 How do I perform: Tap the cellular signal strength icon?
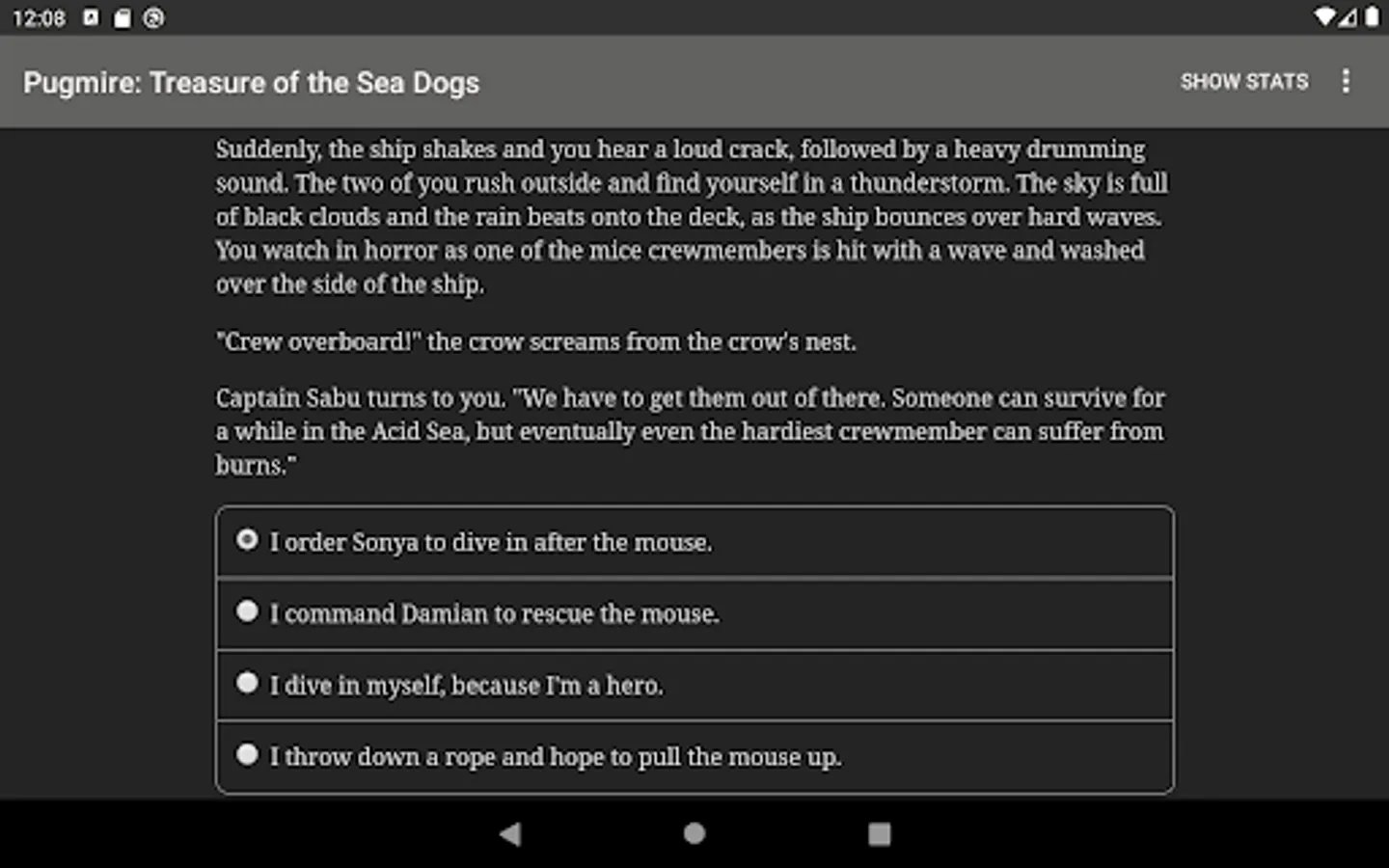click(x=1348, y=17)
